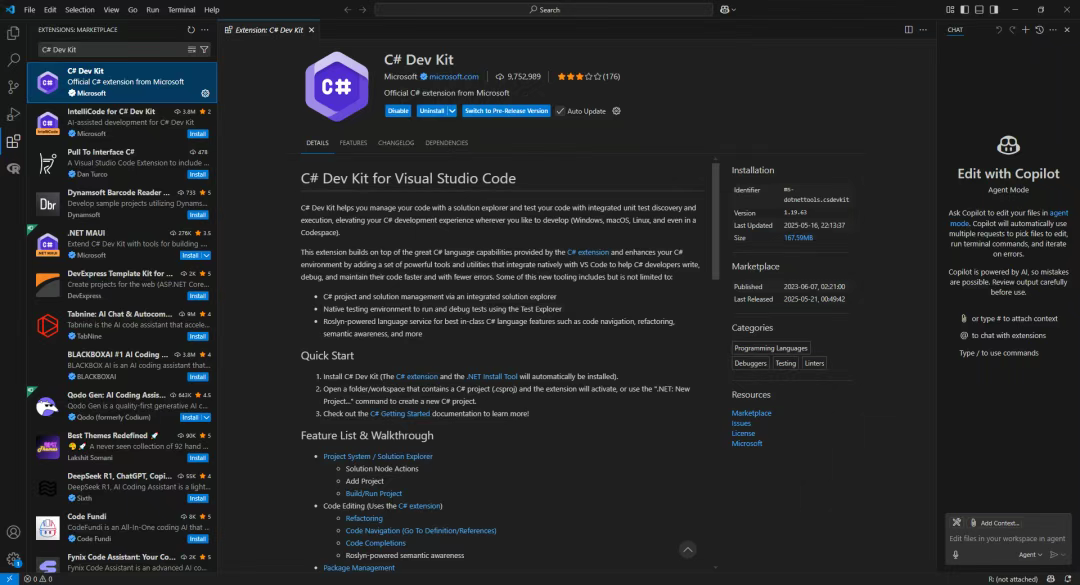
Task: Click the Explorer files icon
Action: coord(13,33)
